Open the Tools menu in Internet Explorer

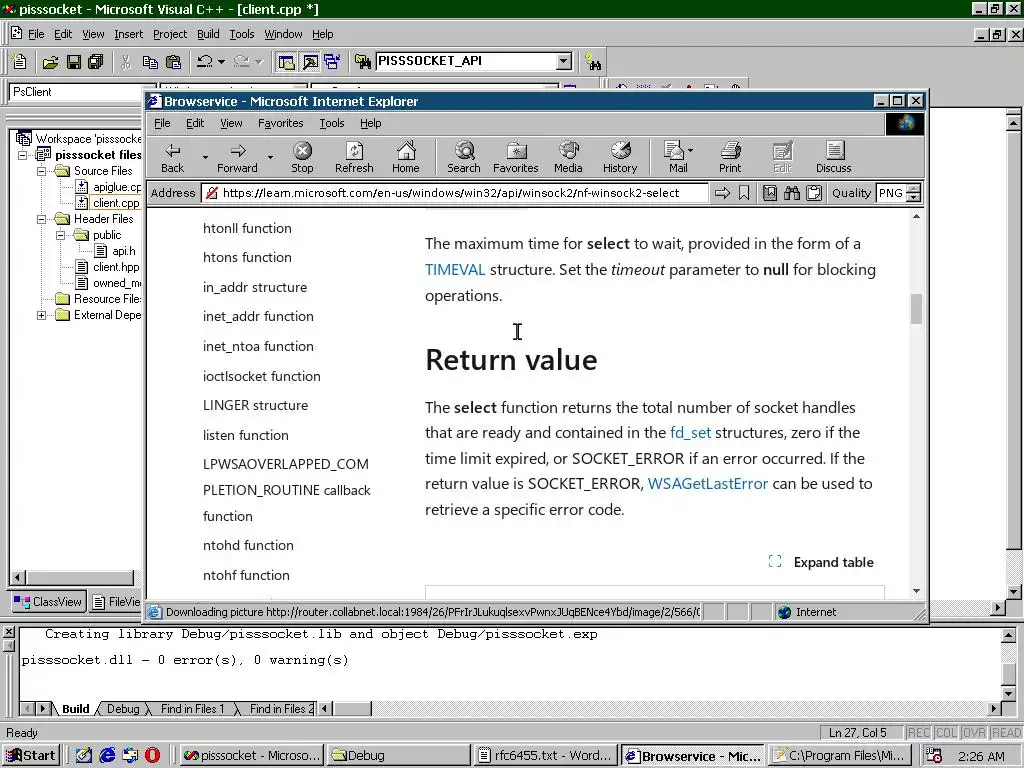click(332, 123)
